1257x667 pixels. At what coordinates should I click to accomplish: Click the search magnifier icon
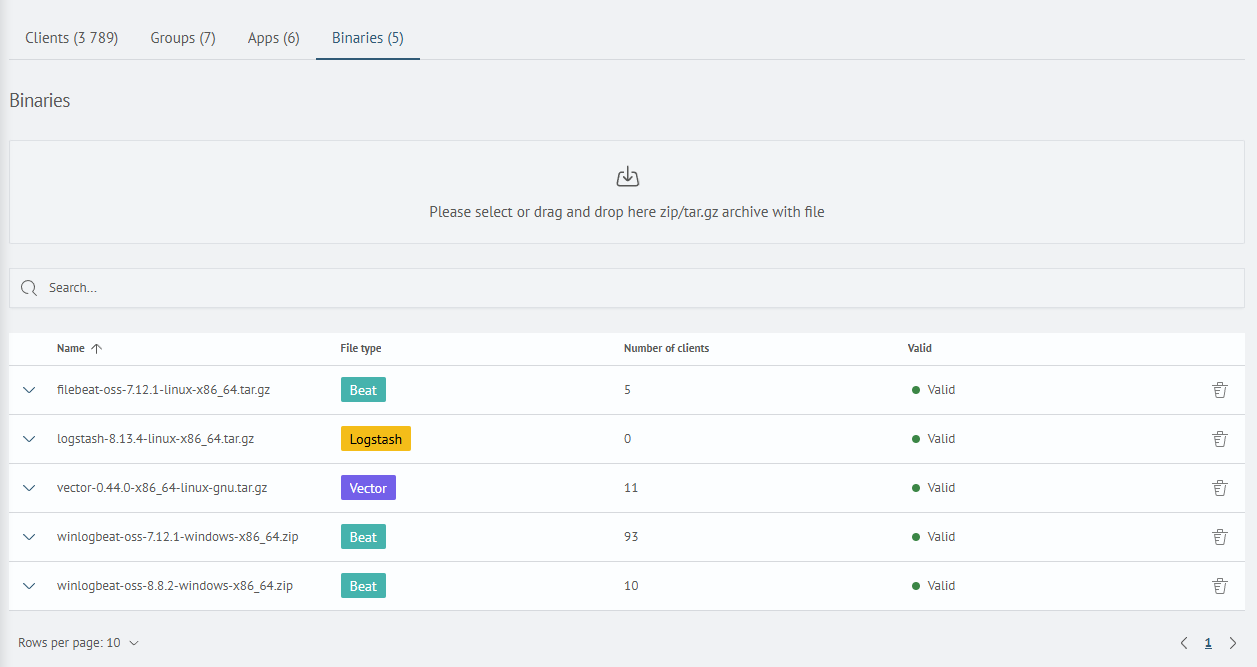(29, 288)
